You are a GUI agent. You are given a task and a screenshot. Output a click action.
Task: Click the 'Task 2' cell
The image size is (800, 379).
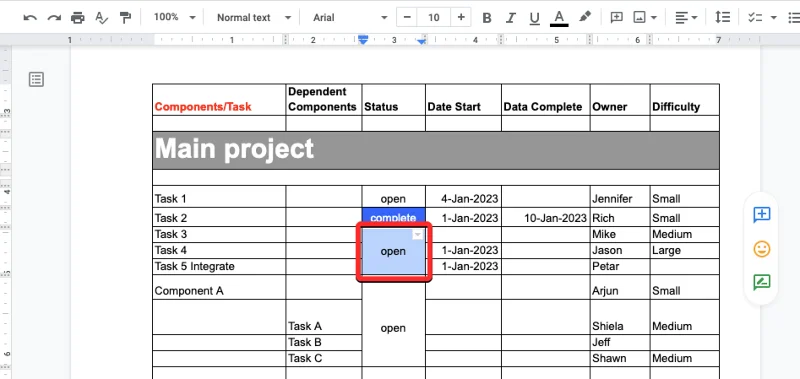coord(219,217)
